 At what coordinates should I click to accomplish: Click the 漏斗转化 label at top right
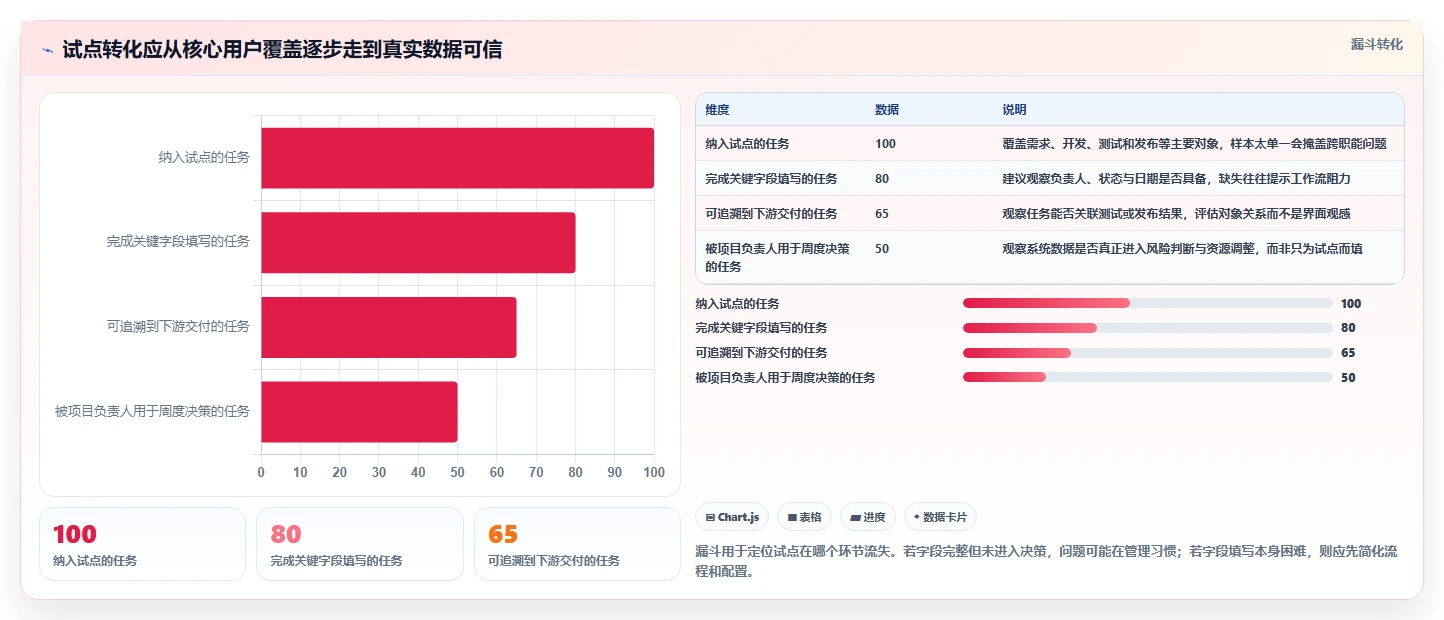[x=1376, y=44]
